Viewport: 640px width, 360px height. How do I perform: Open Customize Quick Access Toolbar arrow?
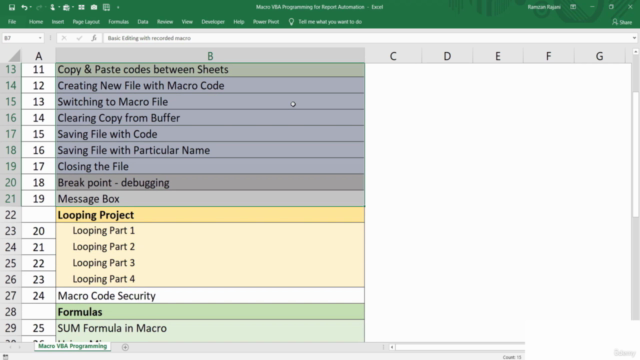click(118, 7)
